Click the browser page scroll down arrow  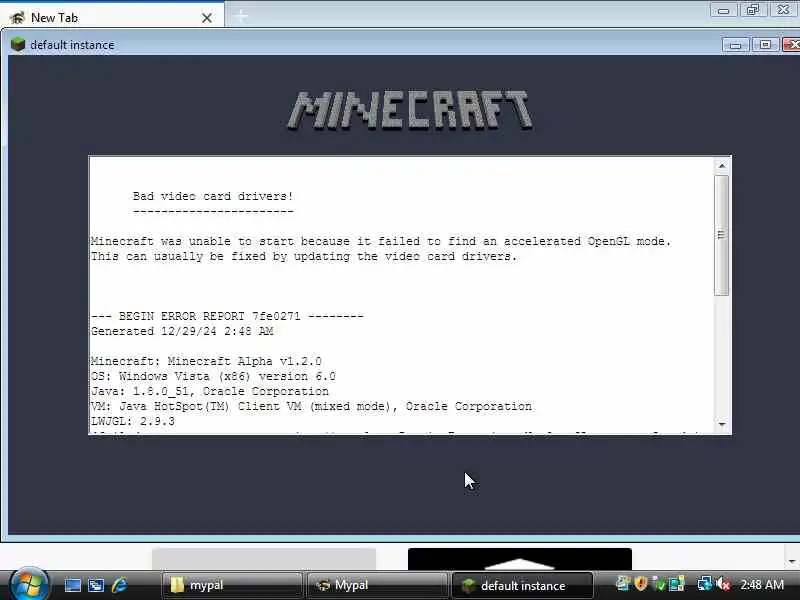pos(792,562)
